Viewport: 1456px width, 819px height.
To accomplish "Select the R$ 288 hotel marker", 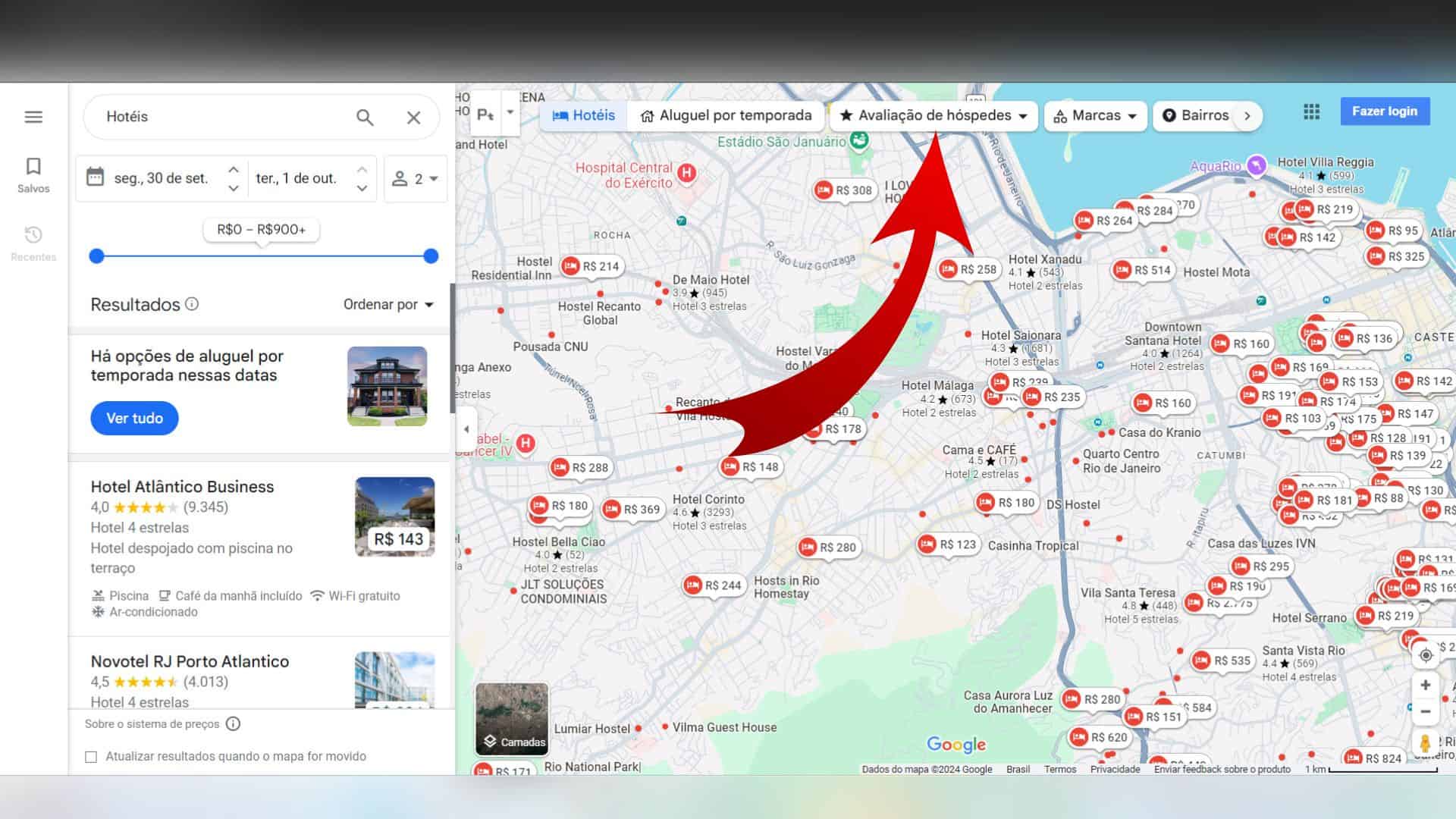I will click(x=581, y=468).
